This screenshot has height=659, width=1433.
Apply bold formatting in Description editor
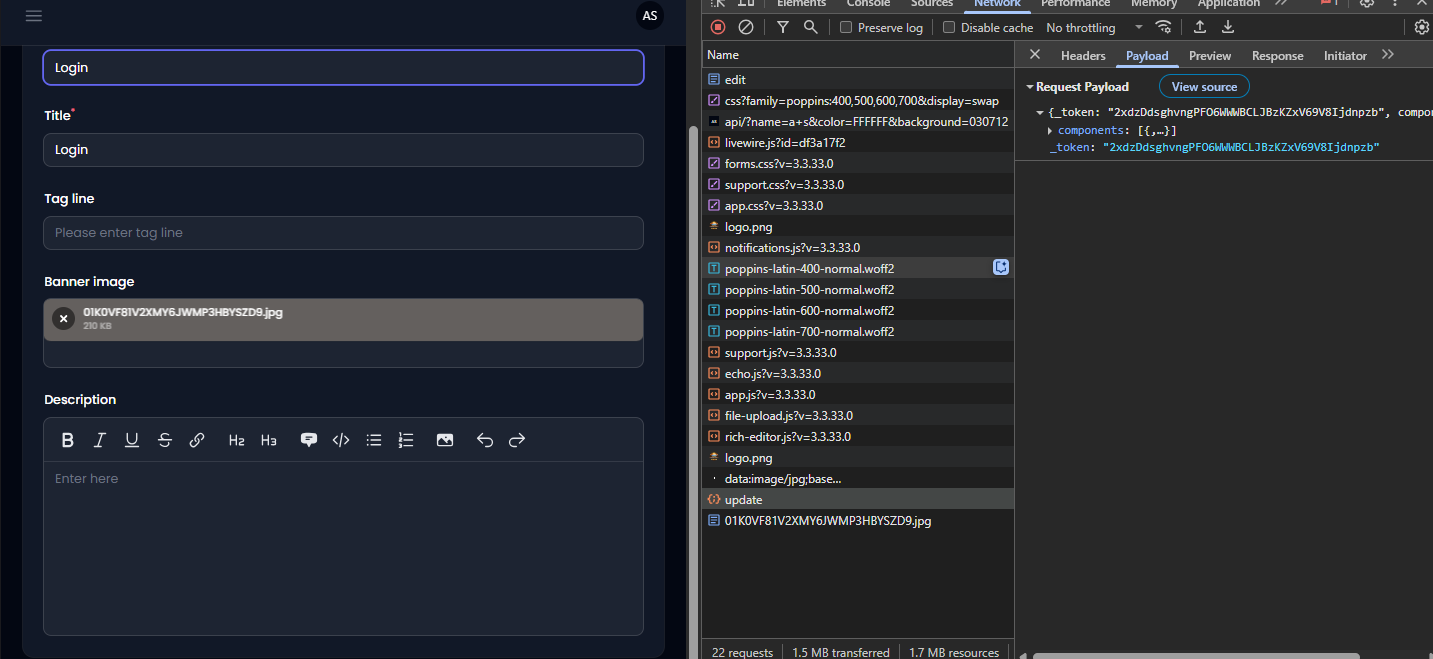pyautogui.click(x=68, y=440)
